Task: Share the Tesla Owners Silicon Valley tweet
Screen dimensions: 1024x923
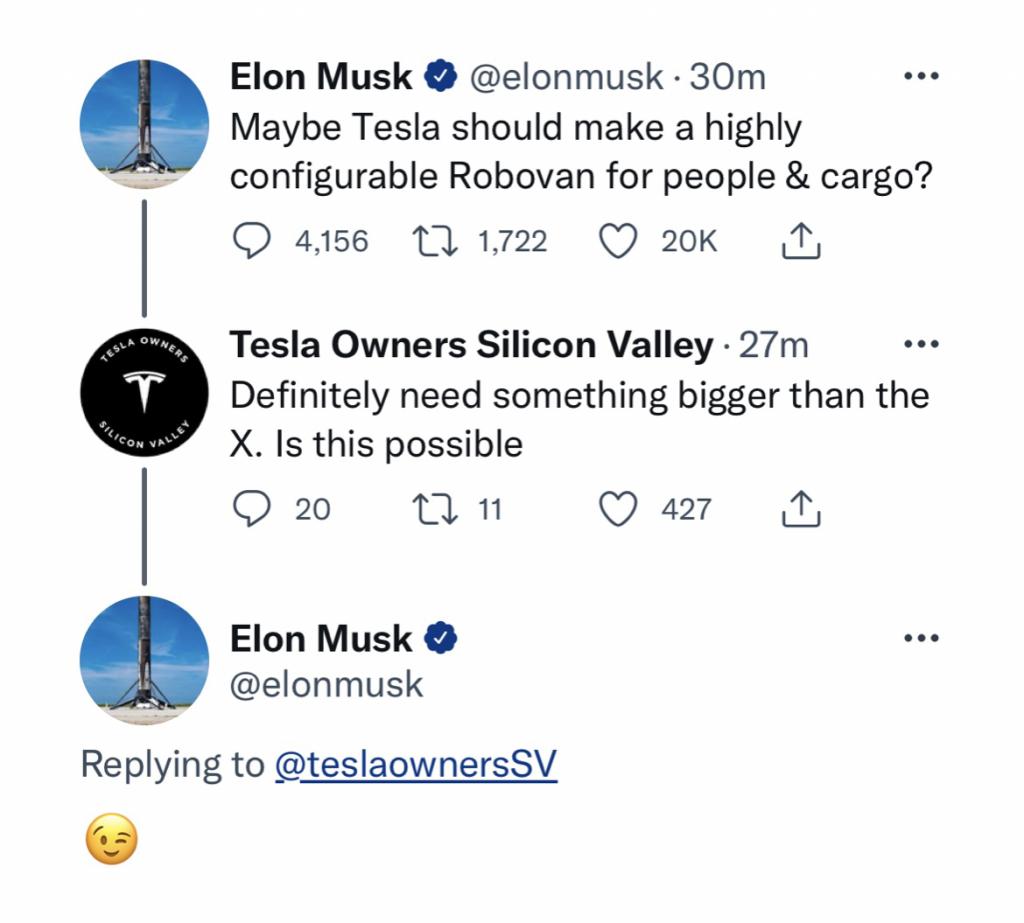Action: 801,509
